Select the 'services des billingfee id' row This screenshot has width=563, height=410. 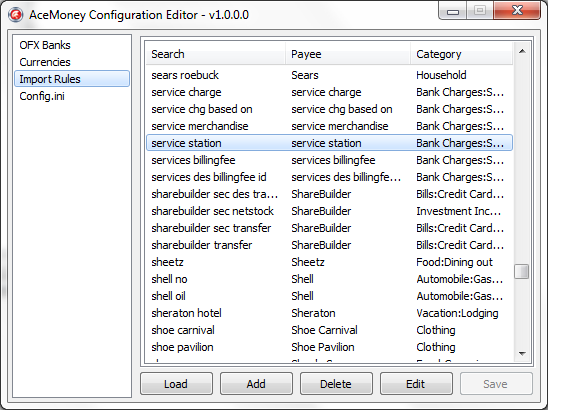click(329, 177)
